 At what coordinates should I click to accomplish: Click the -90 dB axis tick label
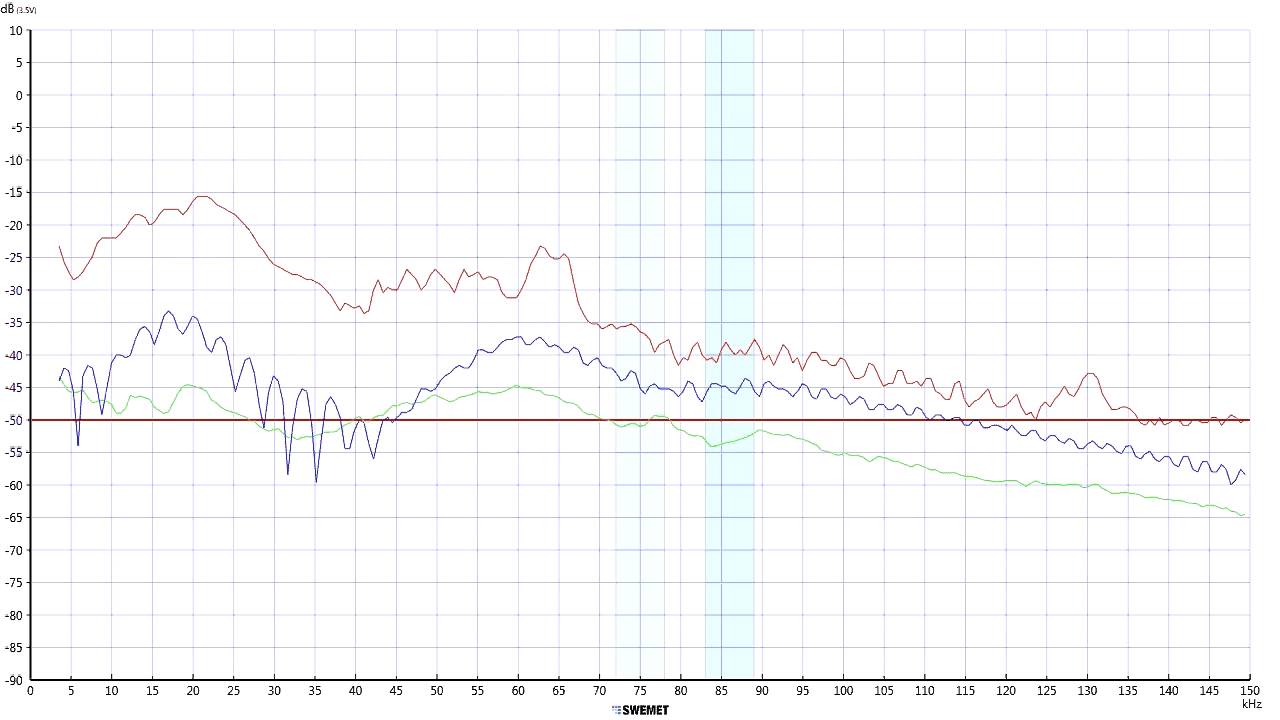pyautogui.click(x=14, y=680)
